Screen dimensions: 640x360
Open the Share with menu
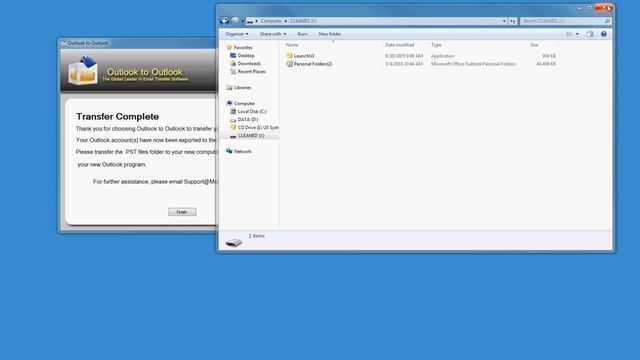click(273, 34)
